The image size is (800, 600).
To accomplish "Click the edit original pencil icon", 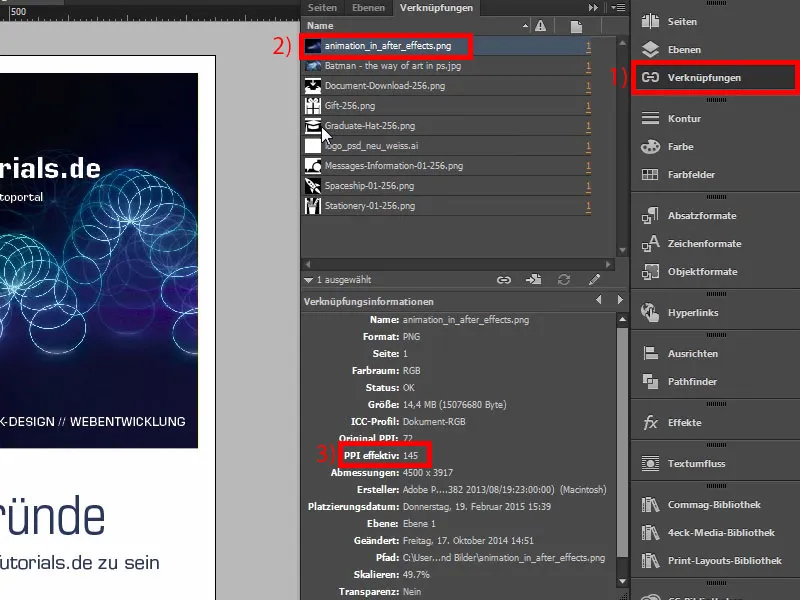I will tap(594, 280).
